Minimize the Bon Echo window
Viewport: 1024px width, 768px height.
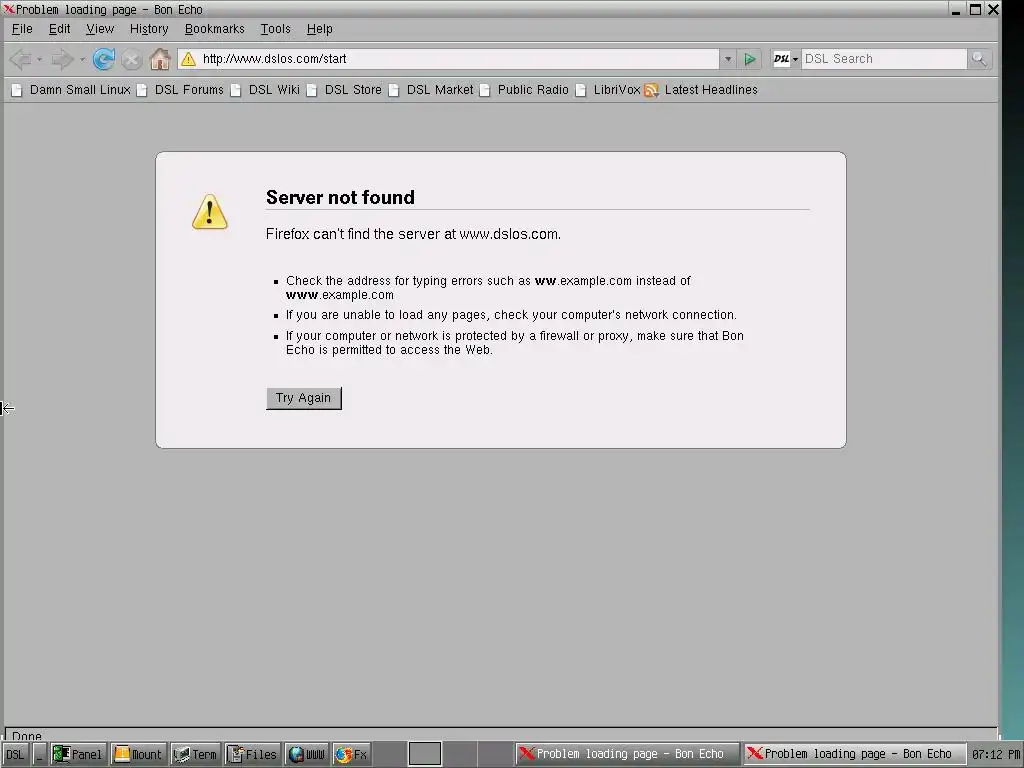point(956,9)
